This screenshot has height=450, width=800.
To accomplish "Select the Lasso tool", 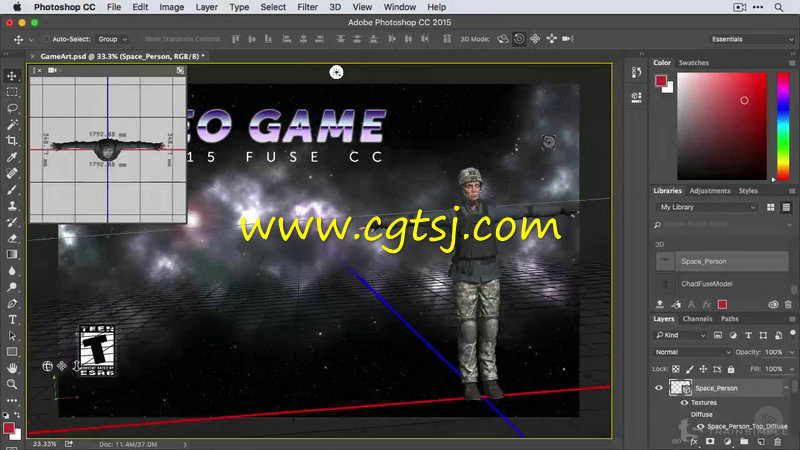I will pos(12,108).
